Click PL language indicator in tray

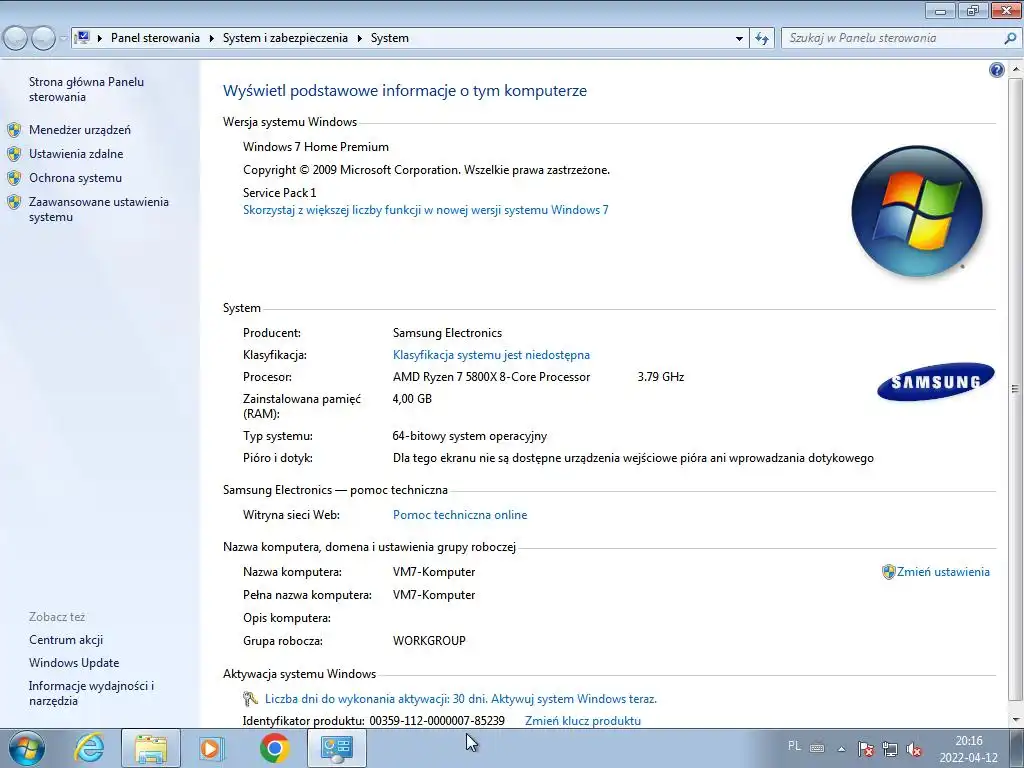[x=794, y=746]
